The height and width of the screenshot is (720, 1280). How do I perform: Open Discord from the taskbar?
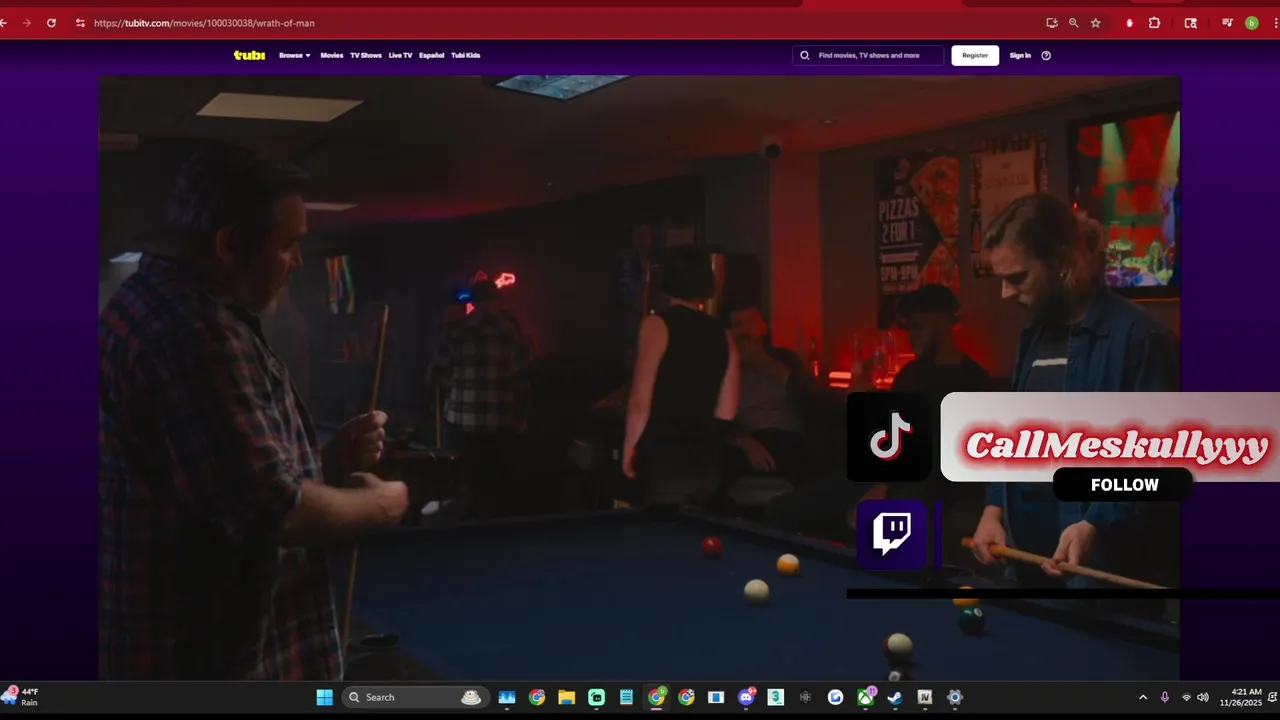(746, 697)
